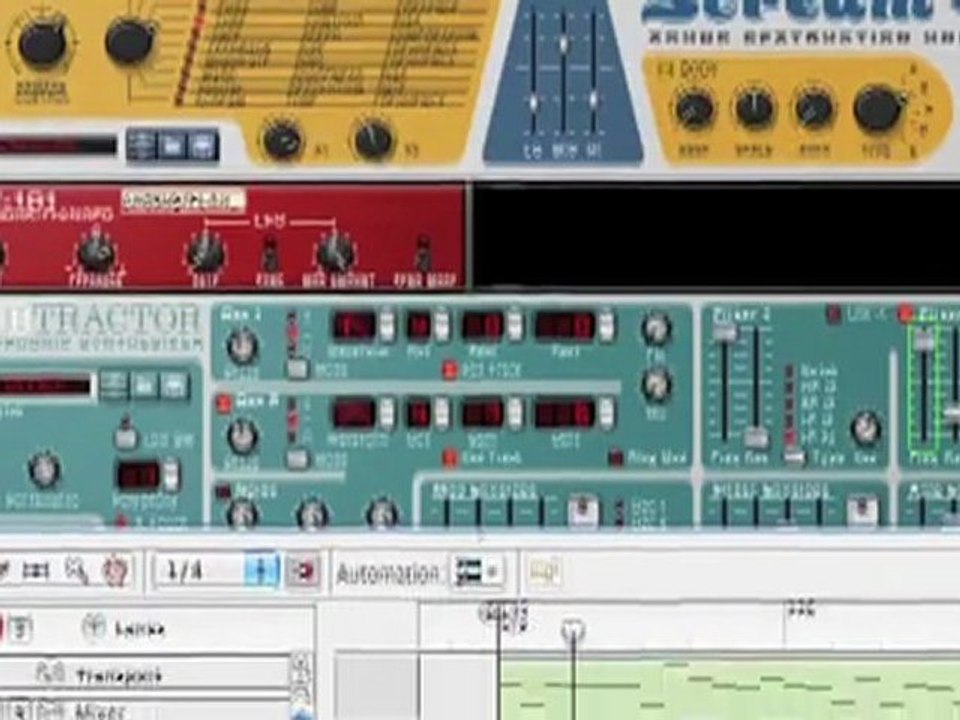This screenshot has width=960, height=720.
Task: Click the Osc 1 Cent spin control
Action: (606, 326)
